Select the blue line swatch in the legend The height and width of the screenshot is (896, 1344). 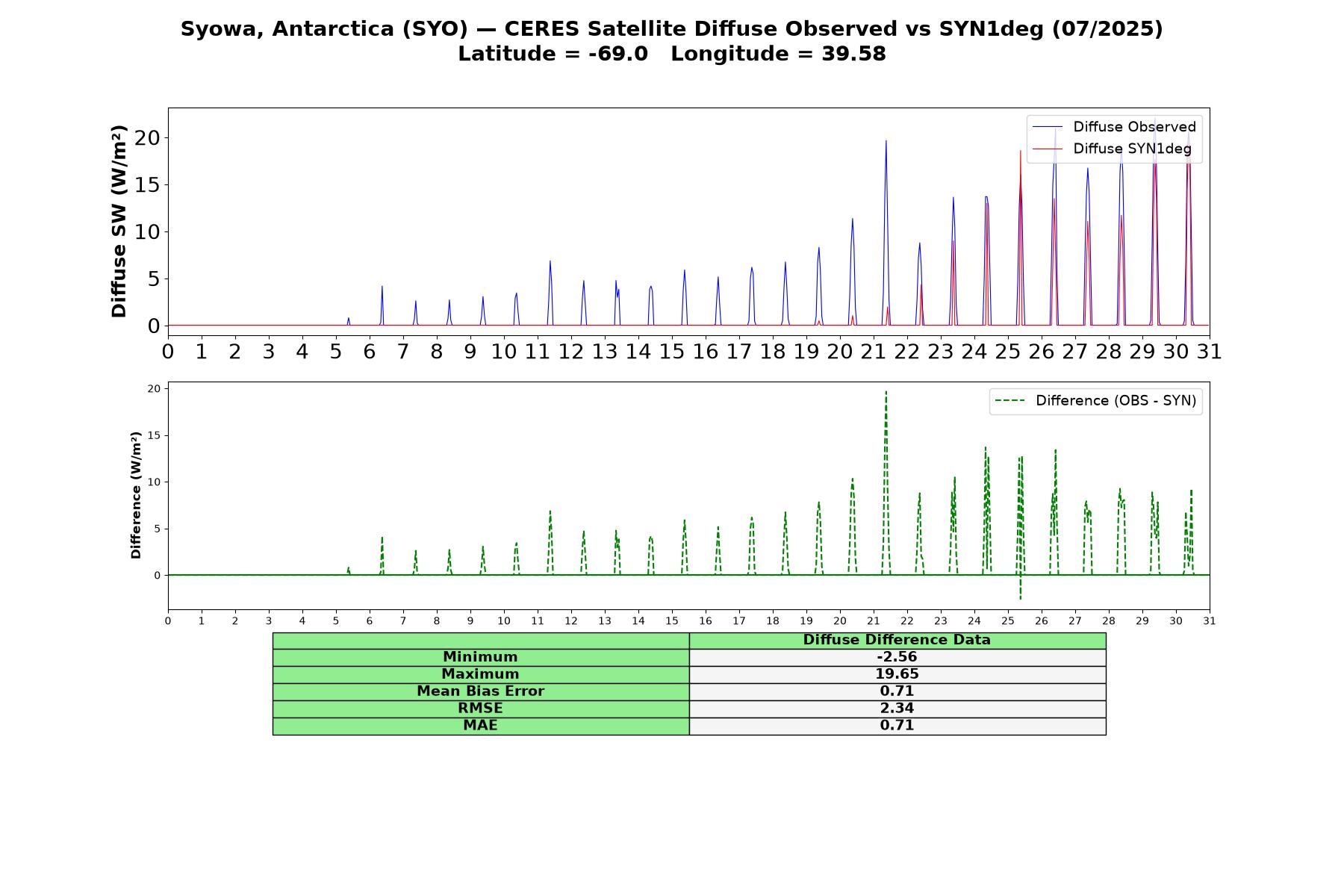click(1048, 127)
